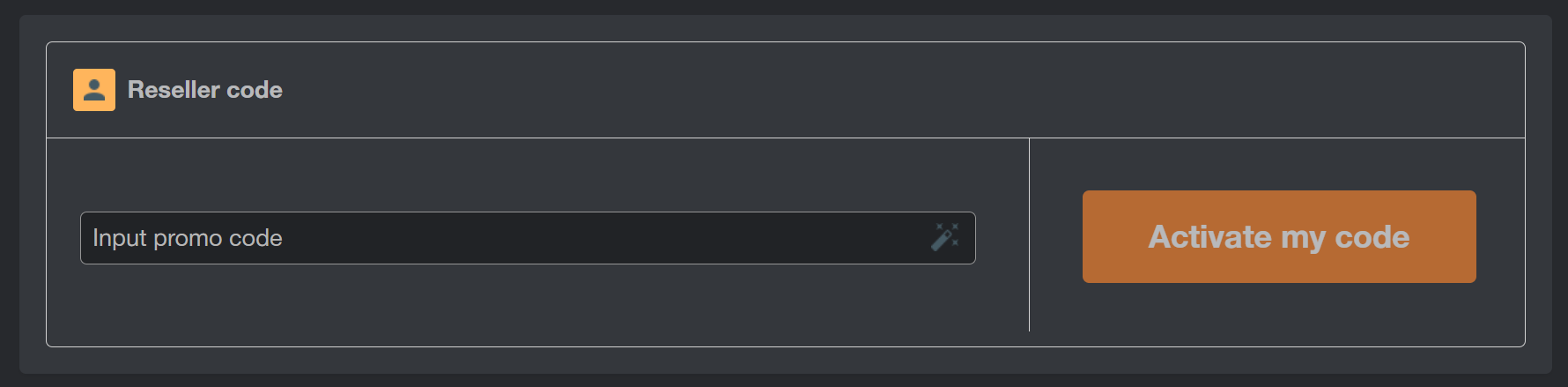Viewport: 1568px width, 387px height.
Task: Use the wand tool inside the input box
Action: [945, 237]
